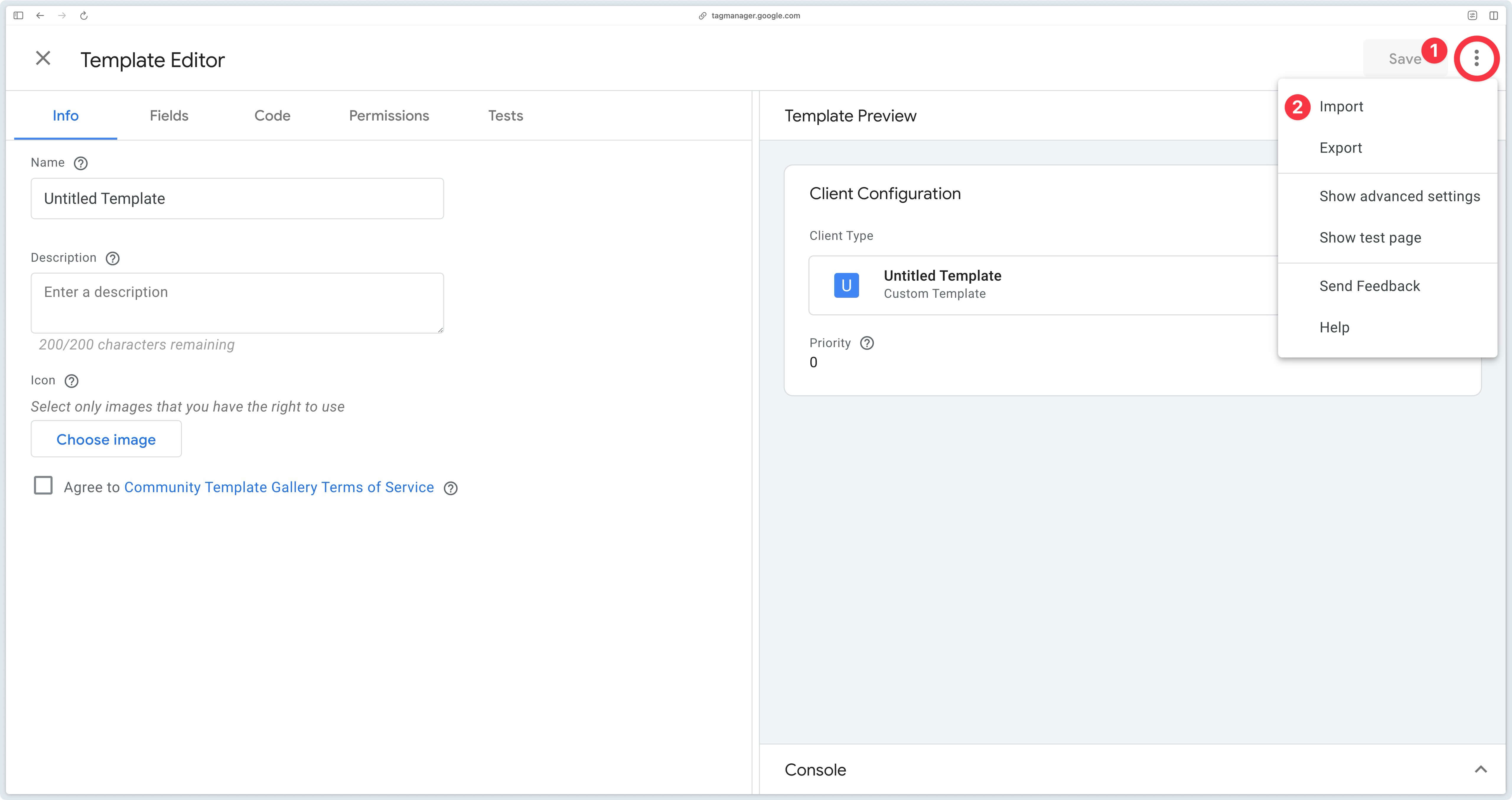Open the three-dot more options menu
Image resolution: width=1512 pixels, height=800 pixels.
(x=1476, y=58)
